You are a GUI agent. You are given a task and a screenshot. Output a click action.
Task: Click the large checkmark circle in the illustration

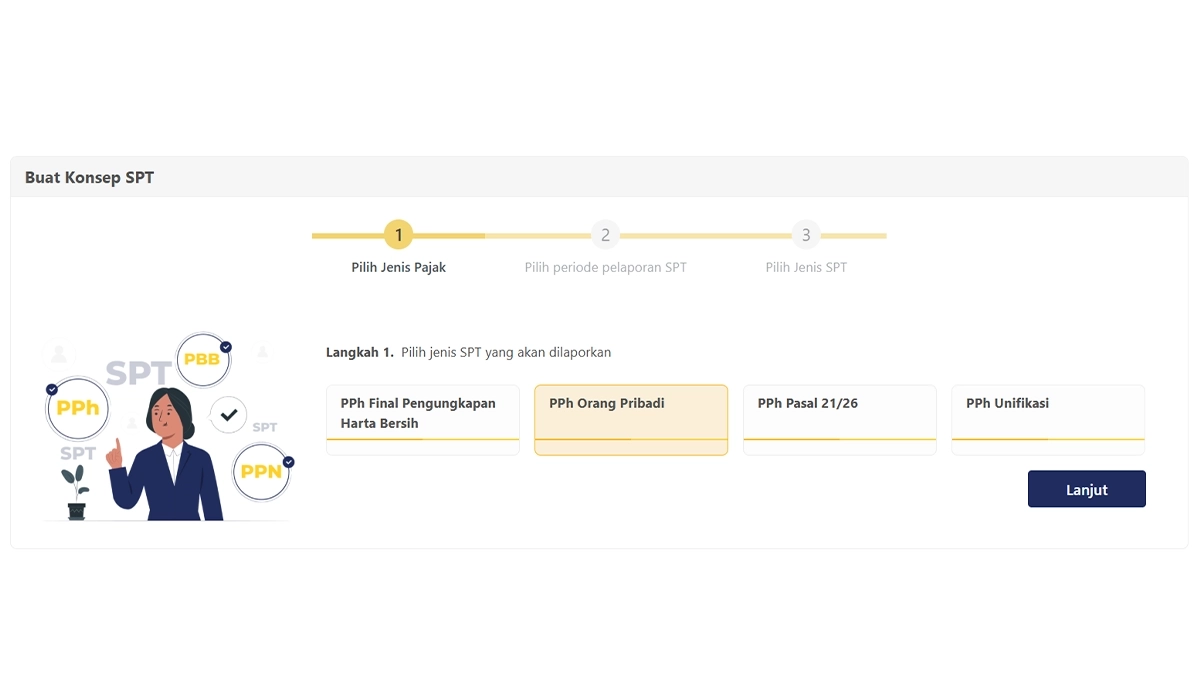pyautogui.click(x=228, y=414)
